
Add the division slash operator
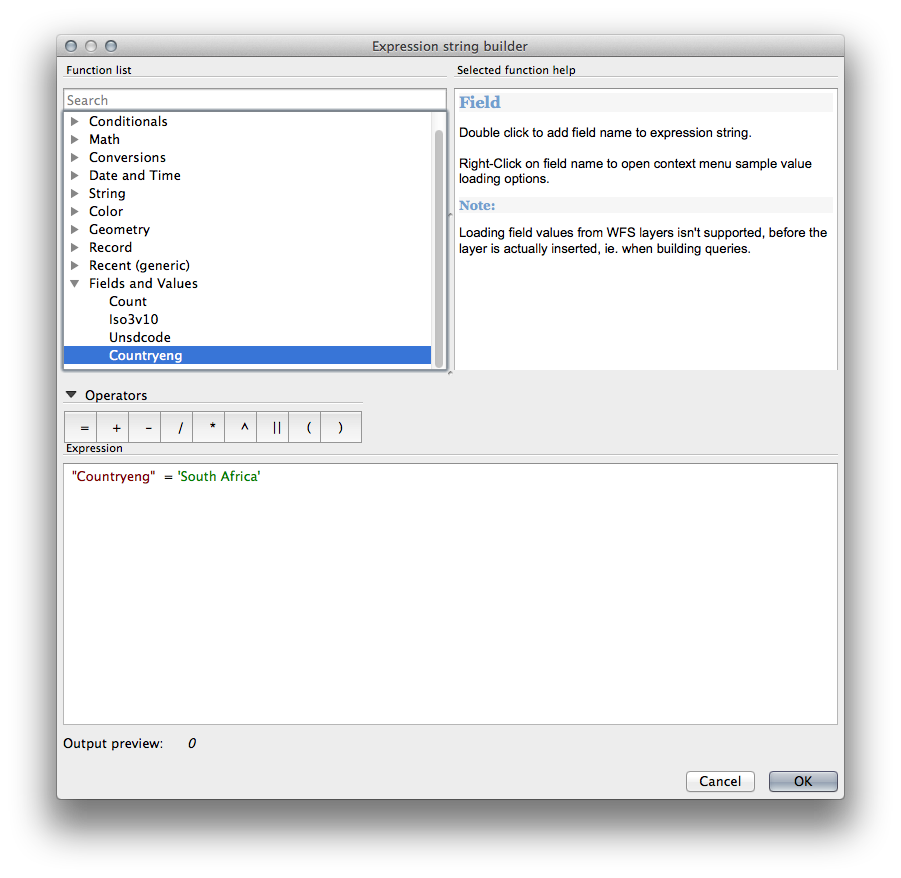point(180,428)
